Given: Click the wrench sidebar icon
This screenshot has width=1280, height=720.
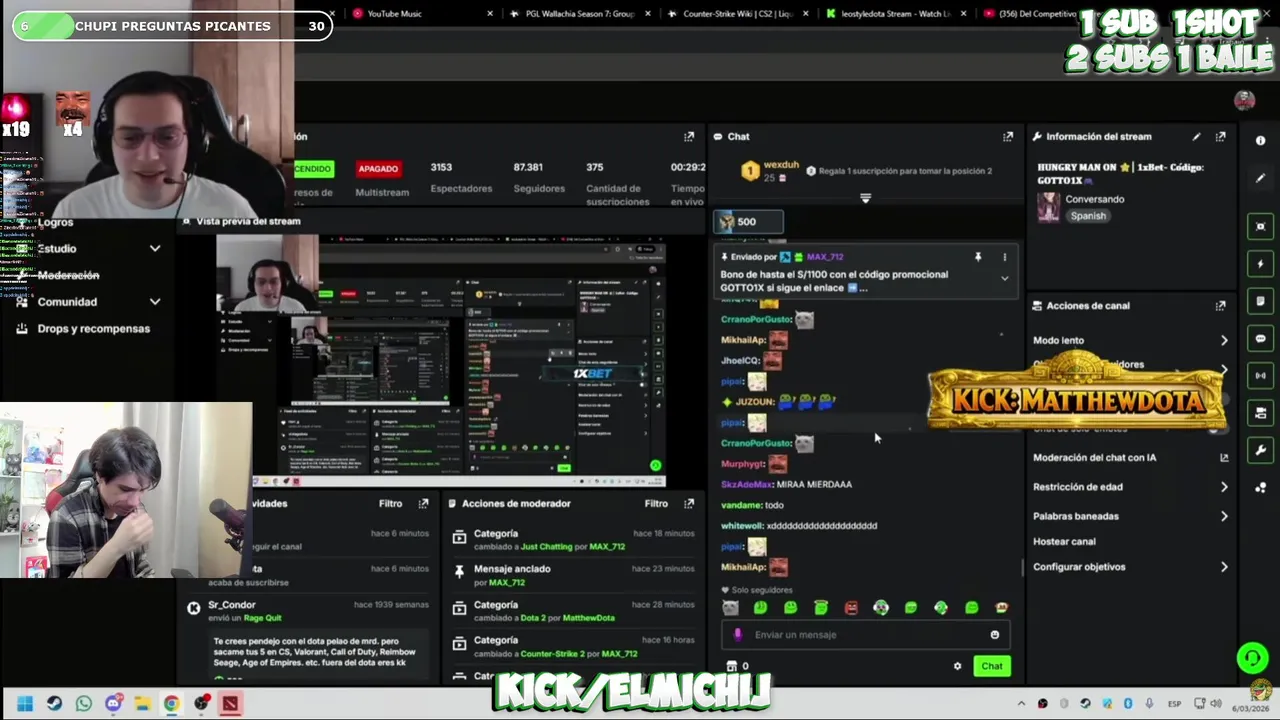Looking at the screenshot, I should click(1260, 450).
